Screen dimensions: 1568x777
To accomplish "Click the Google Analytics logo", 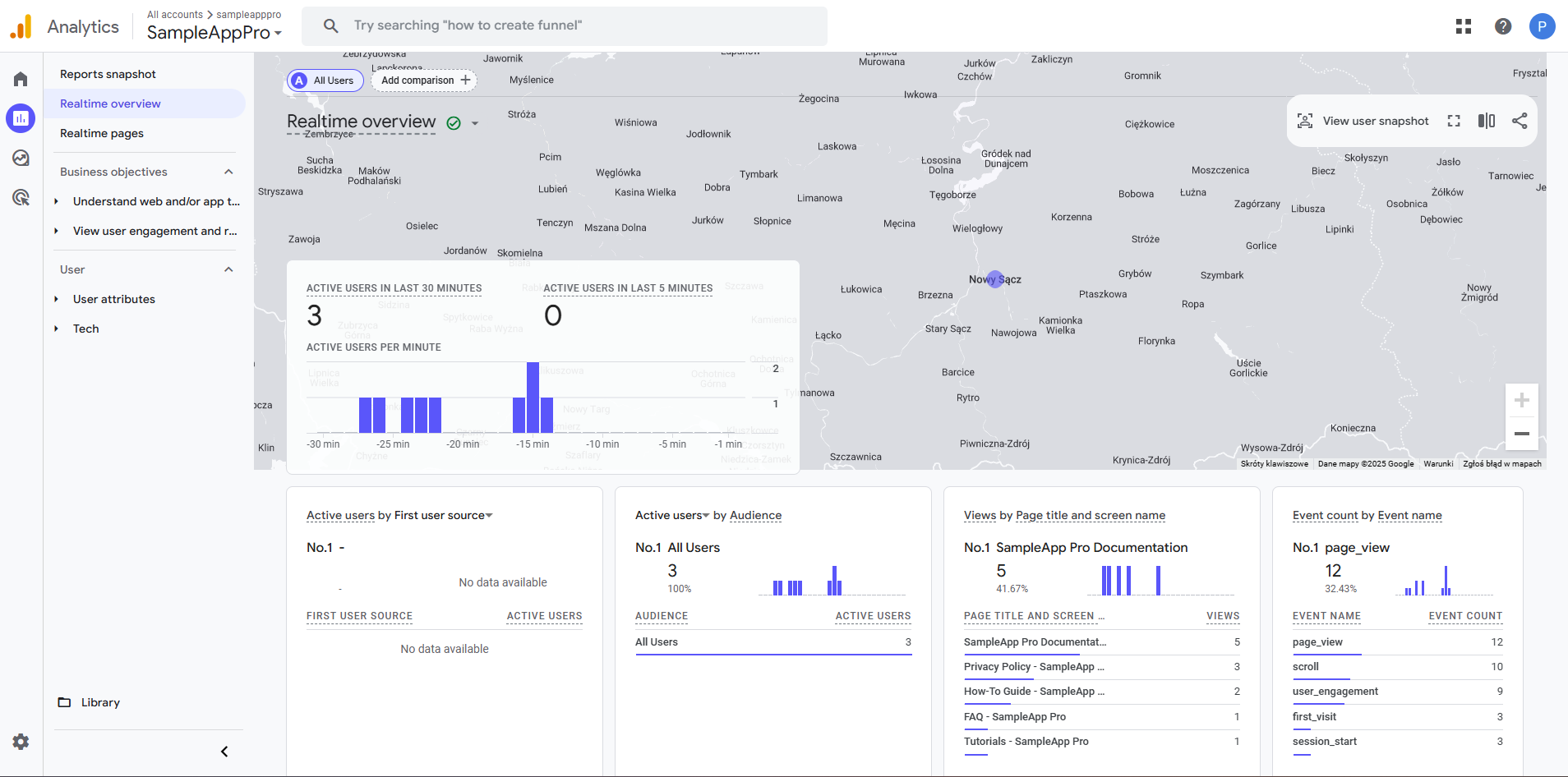I will coord(21,26).
